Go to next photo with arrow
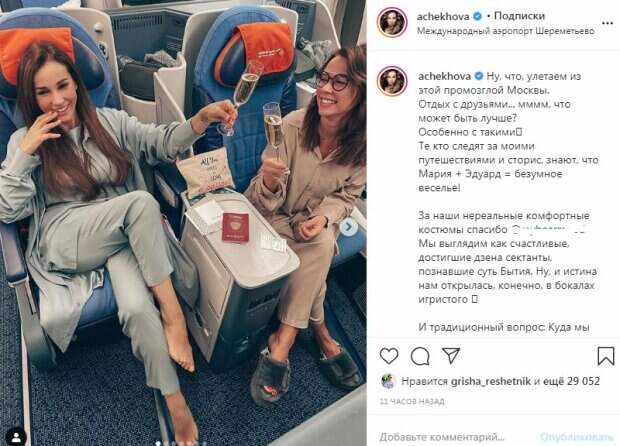The width and height of the screenshot is (620, 446). [349, 227]
